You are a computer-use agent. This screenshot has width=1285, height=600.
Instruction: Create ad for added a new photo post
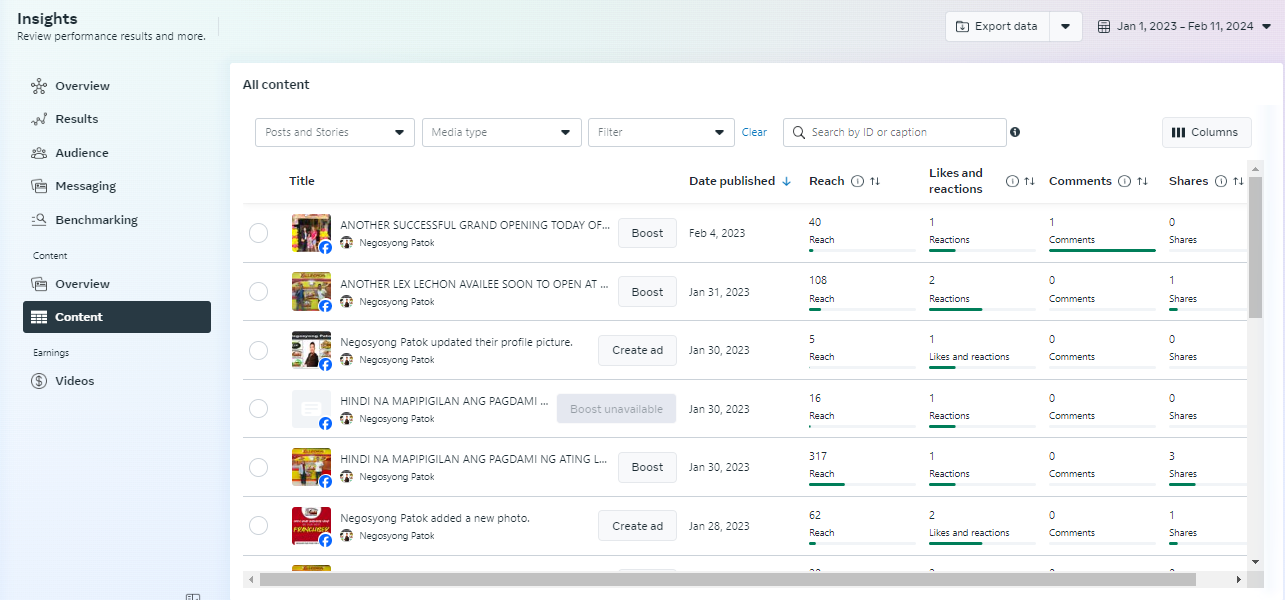pyautogui.click(x=637, y=526)
